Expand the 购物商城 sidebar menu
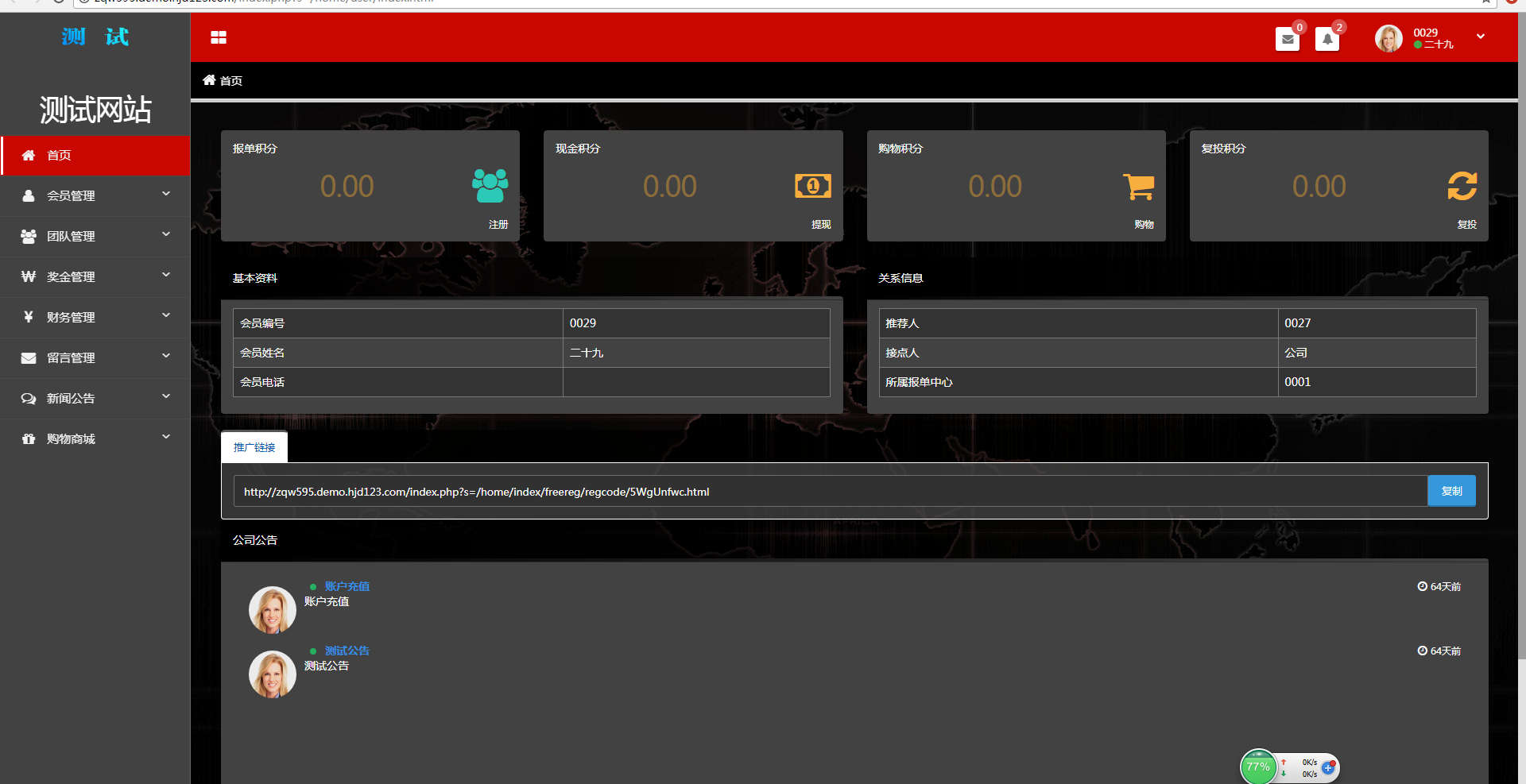Viewport: 1526px width, 784px height. pos(95,438)
